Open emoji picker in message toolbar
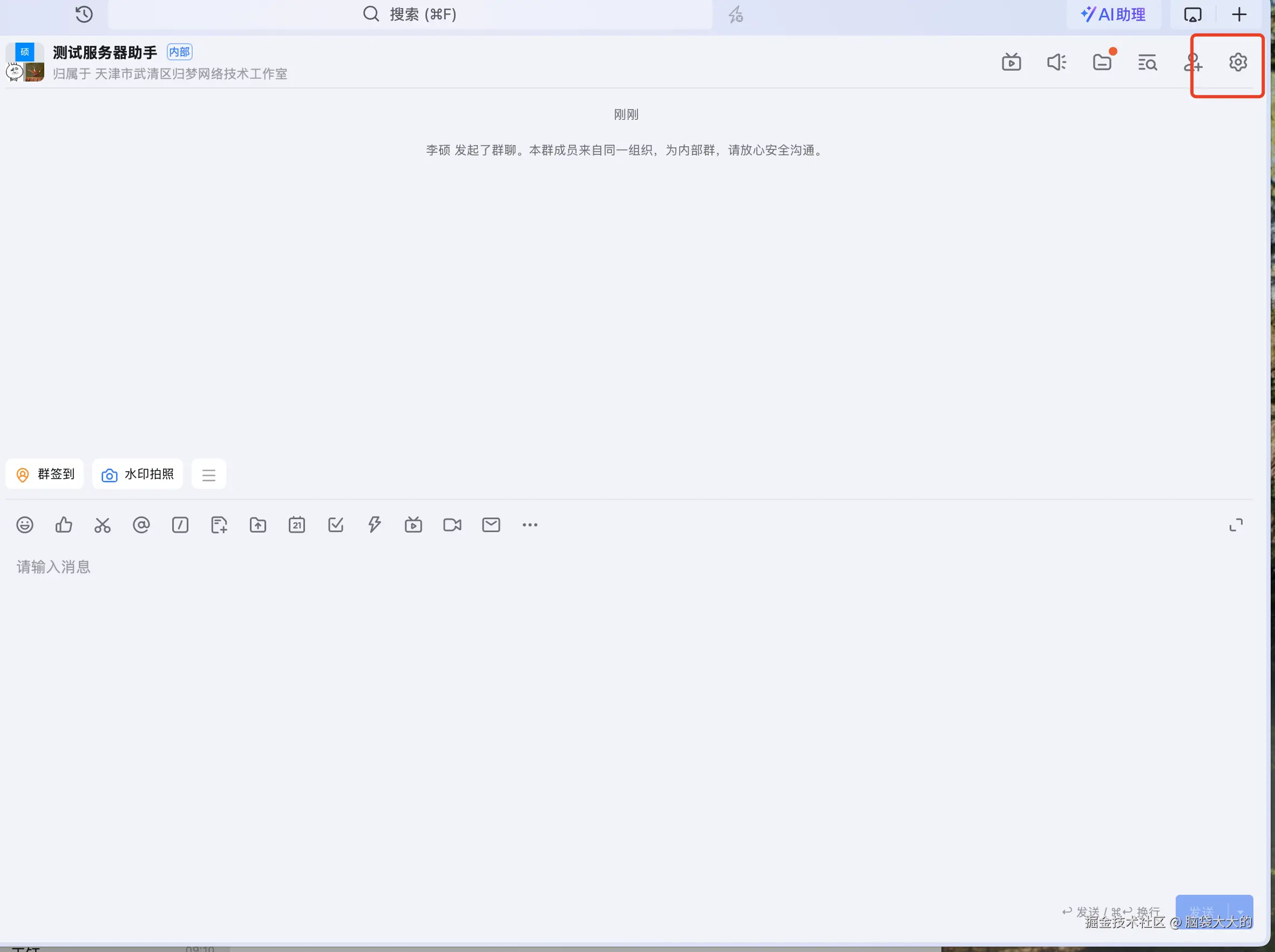This screenshot has width=1275, height=952. (x=25, y=525)
